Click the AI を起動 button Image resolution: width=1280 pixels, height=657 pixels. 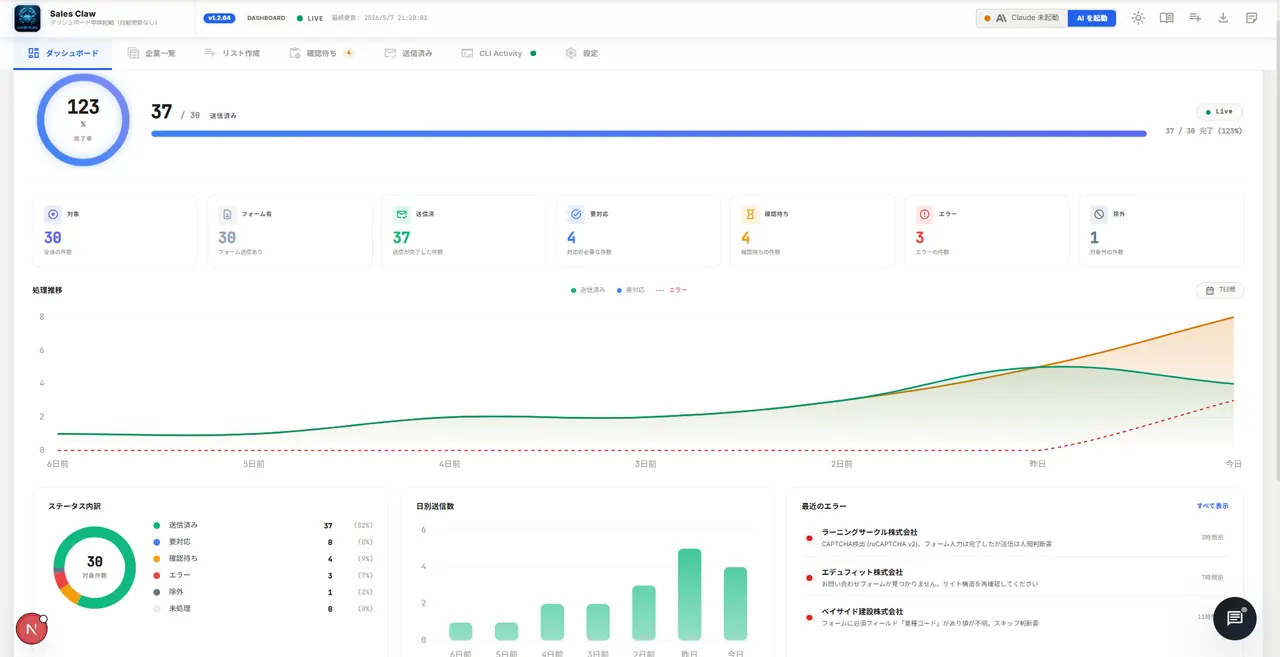coord(1092,18)
